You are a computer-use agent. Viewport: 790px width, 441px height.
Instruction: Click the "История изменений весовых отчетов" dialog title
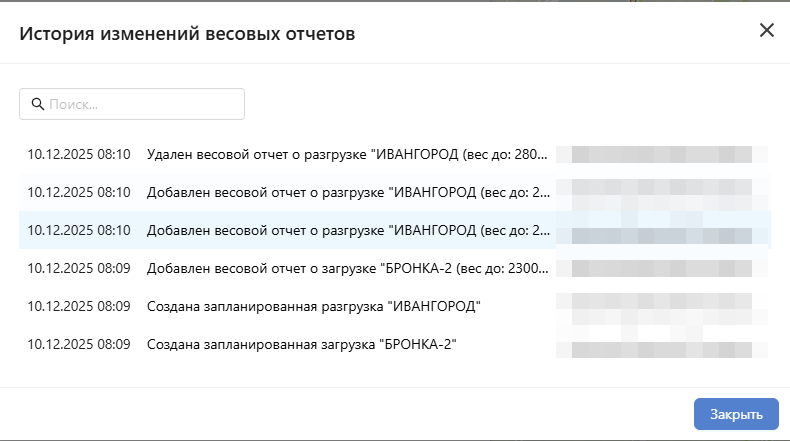188,34
